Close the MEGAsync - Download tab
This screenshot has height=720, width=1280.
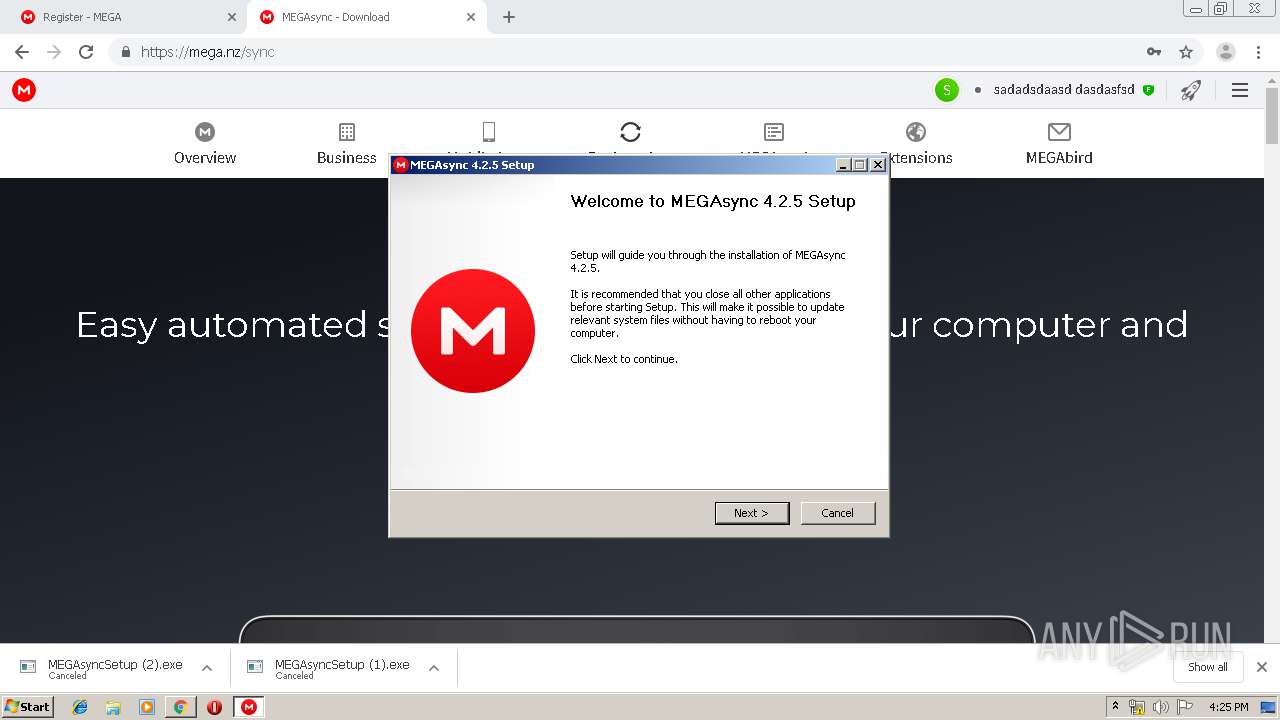pyautogui.click(x=470, y=17)
